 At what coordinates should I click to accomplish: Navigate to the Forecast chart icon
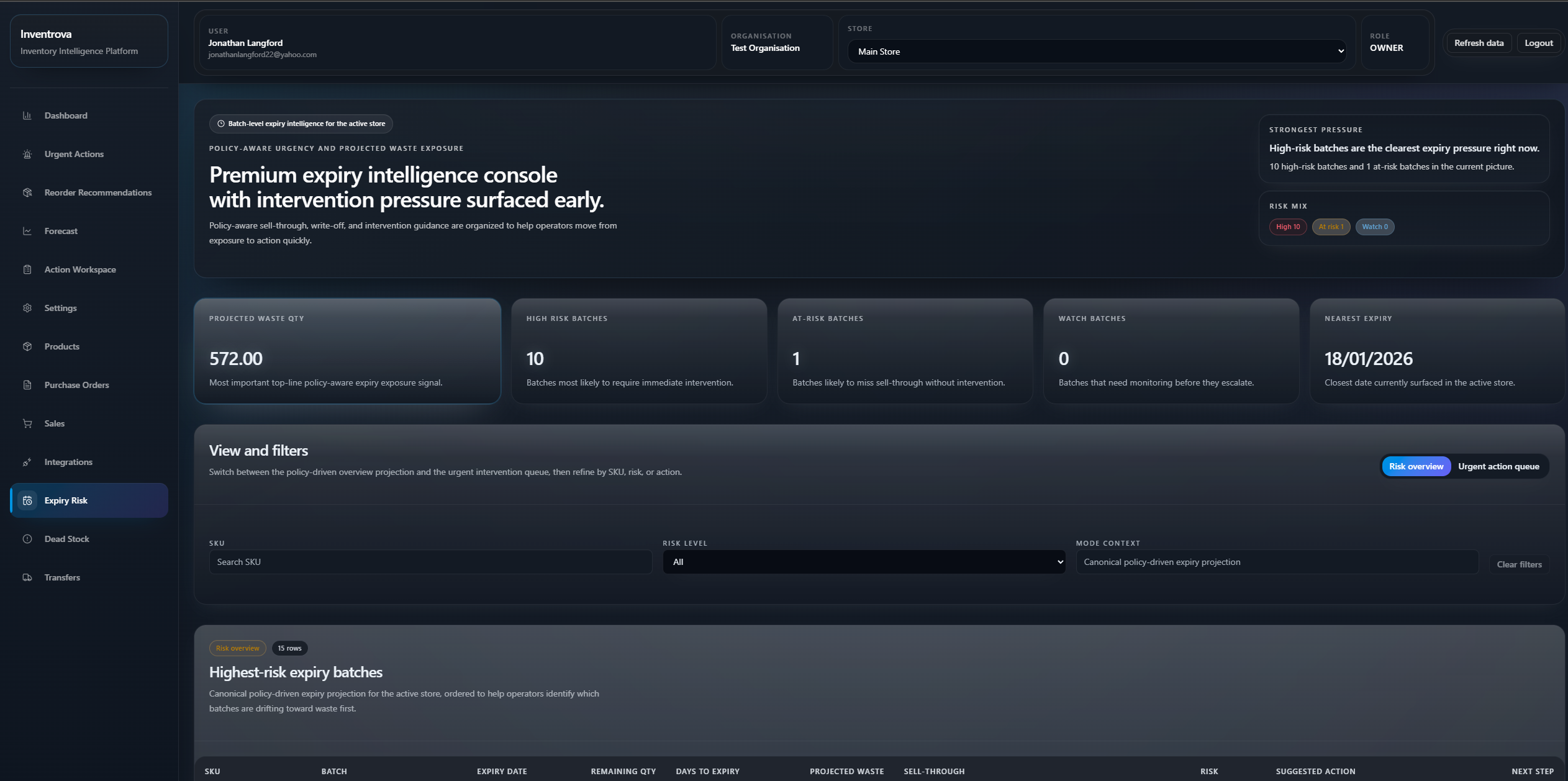pos(27,231)
